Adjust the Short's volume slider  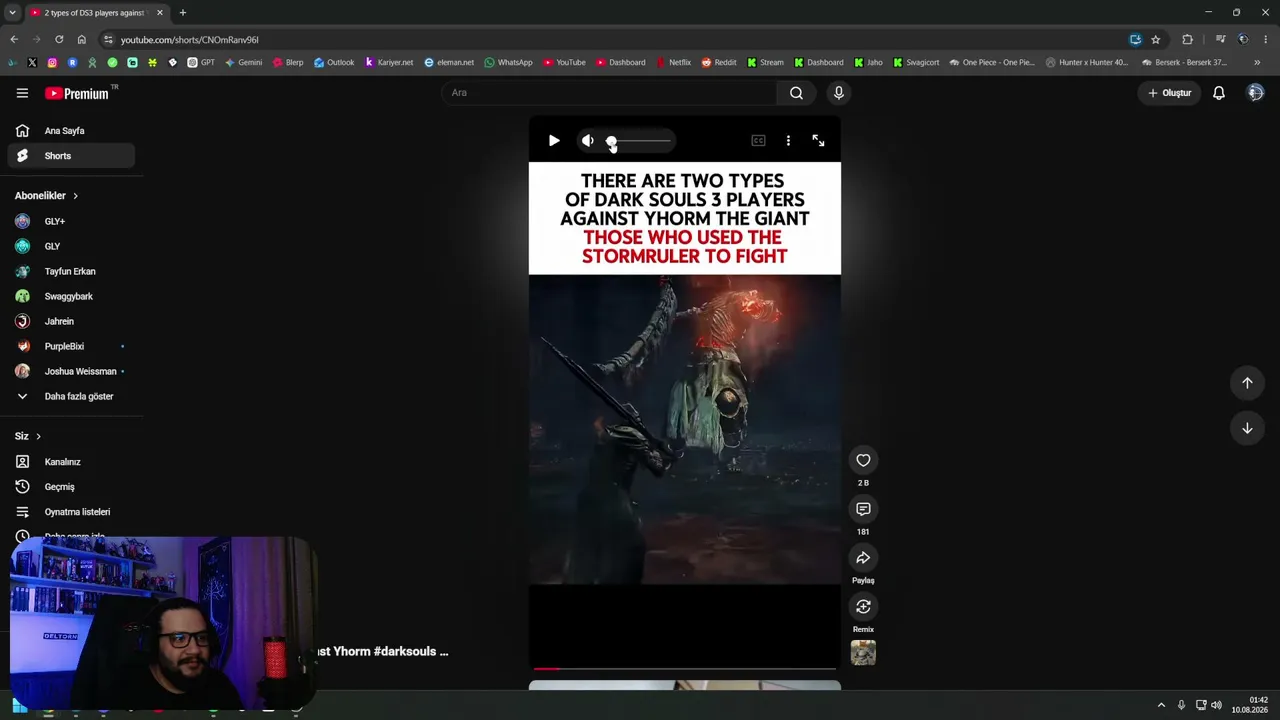tap(640, 141)
